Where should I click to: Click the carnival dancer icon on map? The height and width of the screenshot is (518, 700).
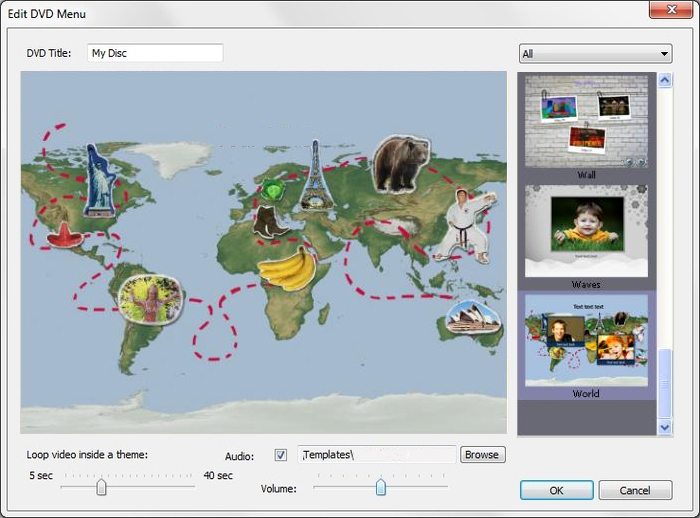tap(151, 299)
